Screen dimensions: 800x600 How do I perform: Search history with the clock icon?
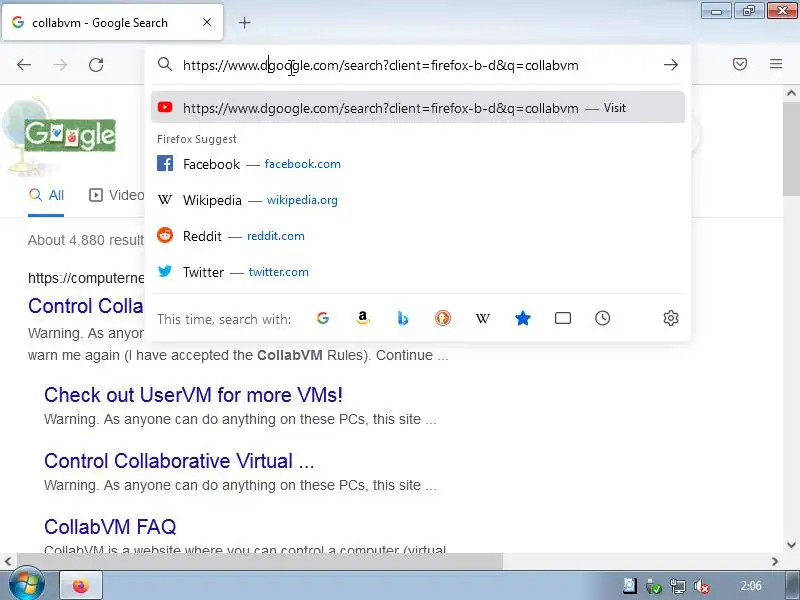coord(603,318)
